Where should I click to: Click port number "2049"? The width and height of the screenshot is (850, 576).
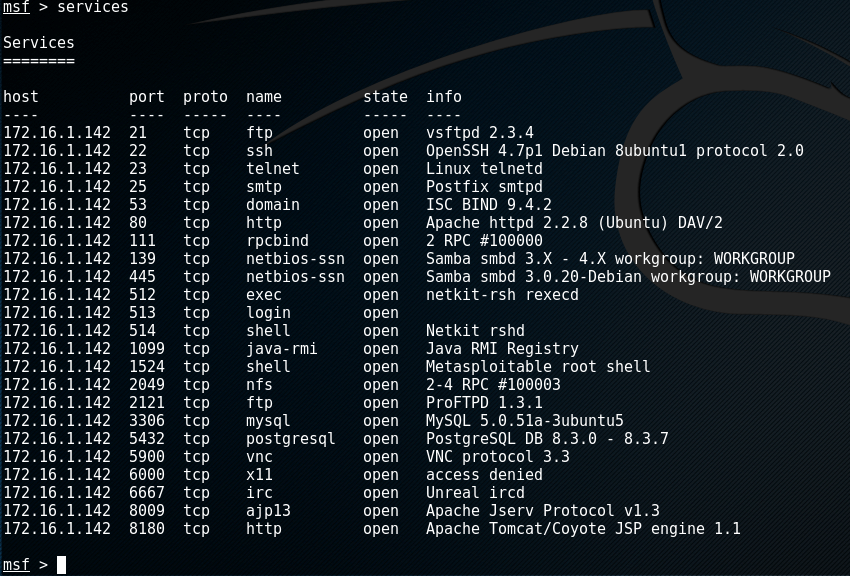point(146,384)
